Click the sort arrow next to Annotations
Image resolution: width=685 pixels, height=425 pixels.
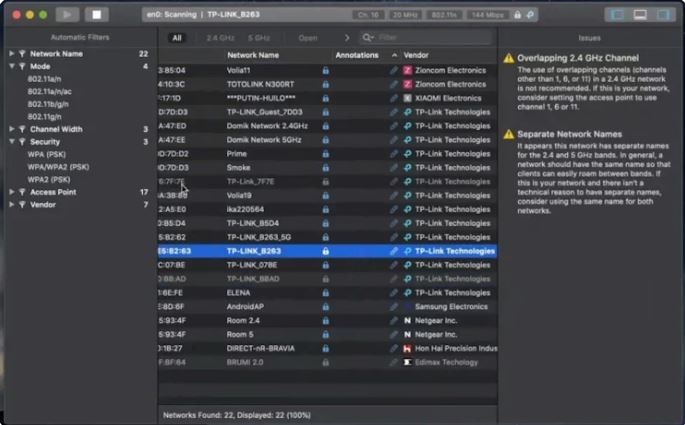(x=394, y=55)
